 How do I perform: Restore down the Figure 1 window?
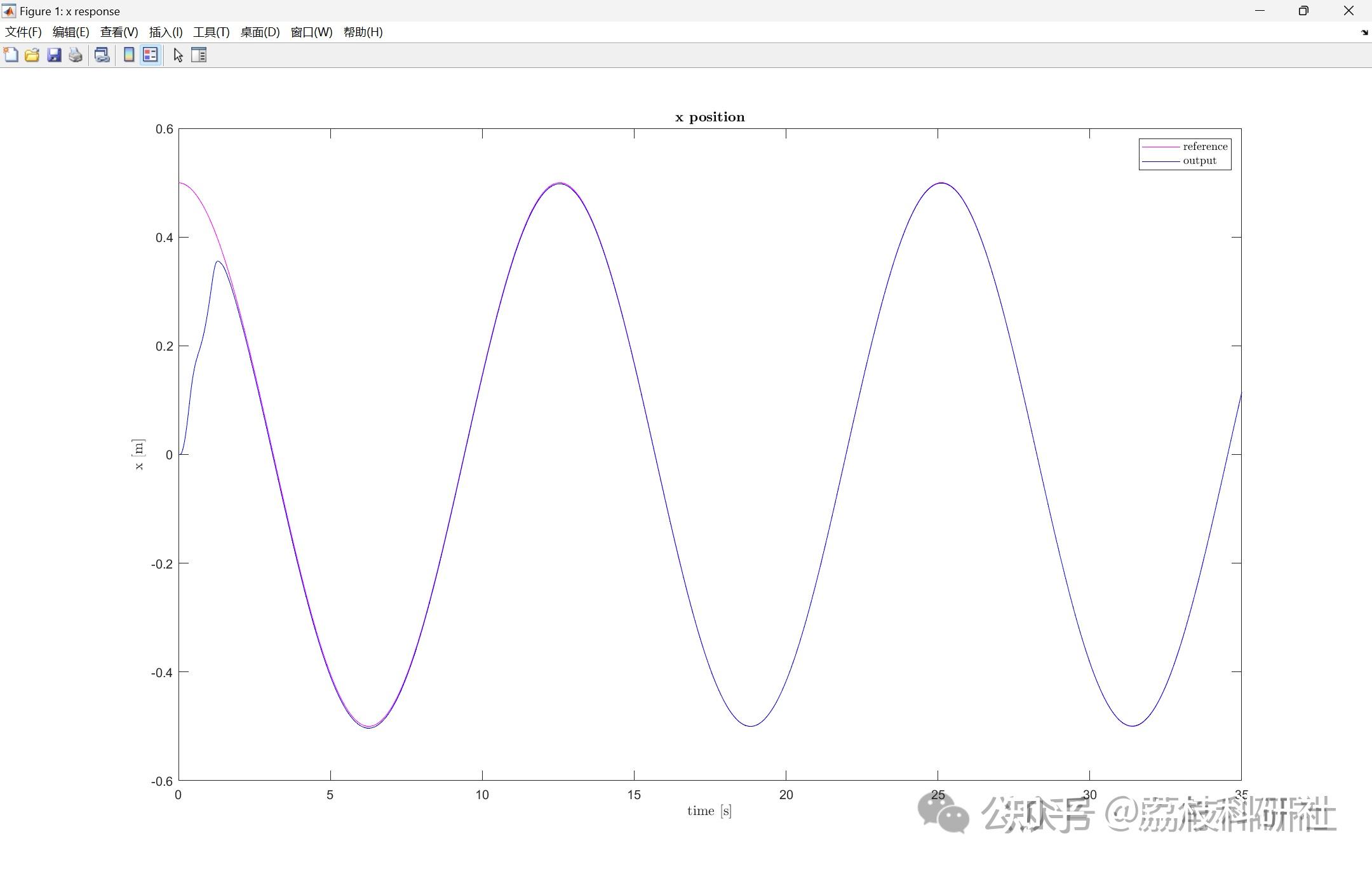1303,11
